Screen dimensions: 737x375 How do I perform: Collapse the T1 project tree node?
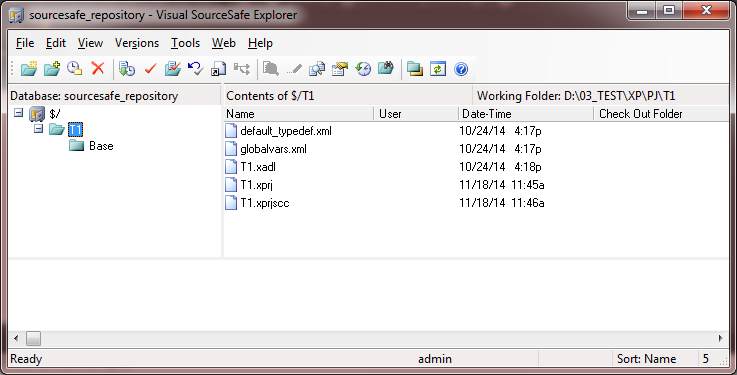tap(39, 128)
